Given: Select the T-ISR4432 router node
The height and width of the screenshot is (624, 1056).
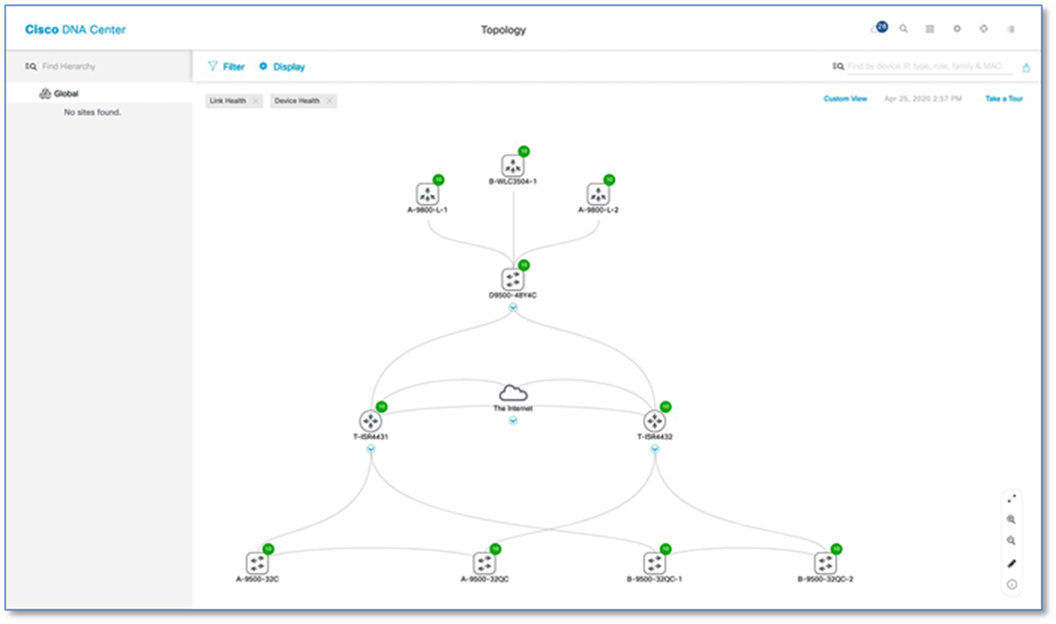Looking at the screenshot, I should click(655, 421).
